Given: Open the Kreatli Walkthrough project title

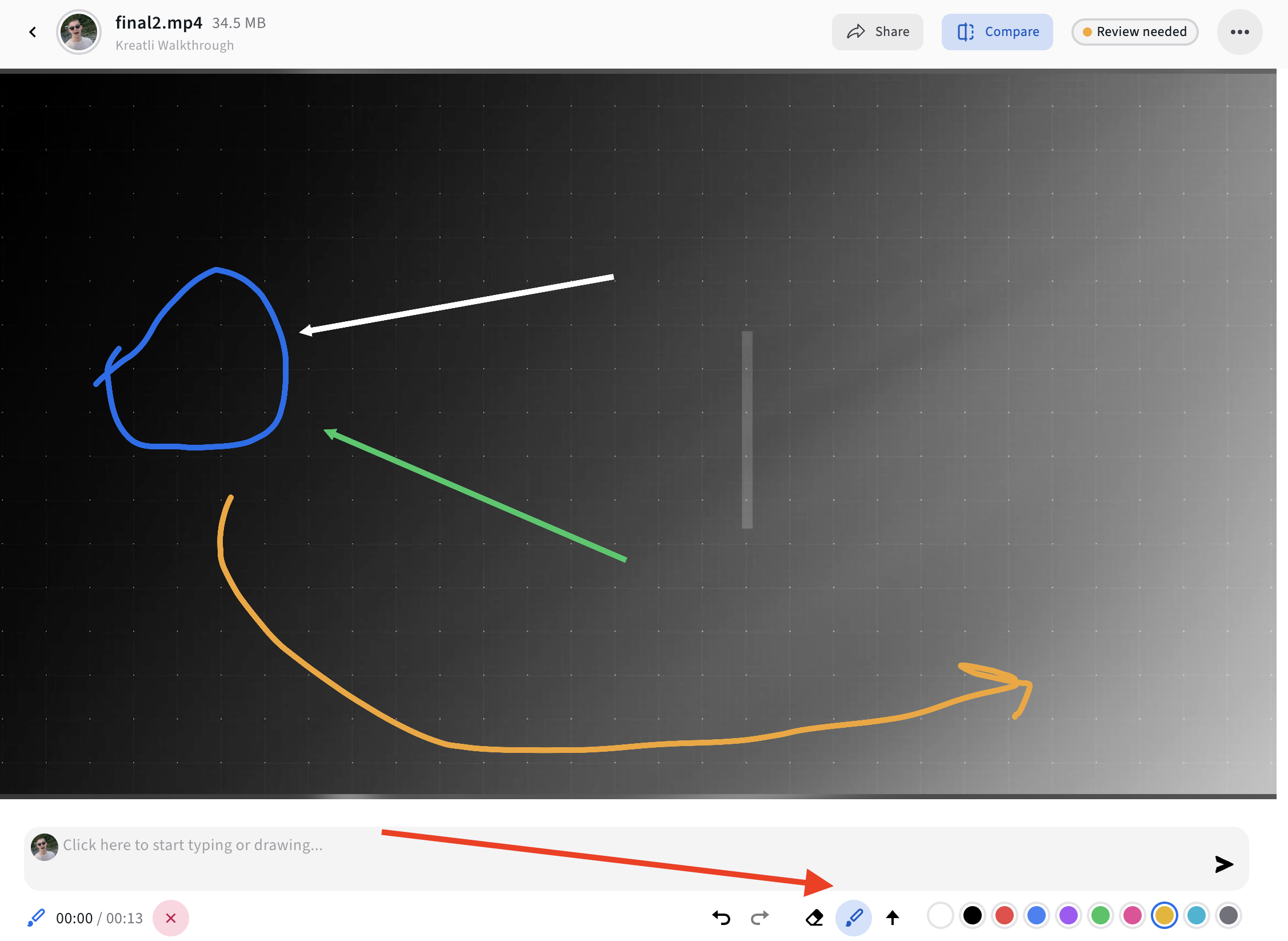Looking at the screenshot, I should tap(174, 45).
